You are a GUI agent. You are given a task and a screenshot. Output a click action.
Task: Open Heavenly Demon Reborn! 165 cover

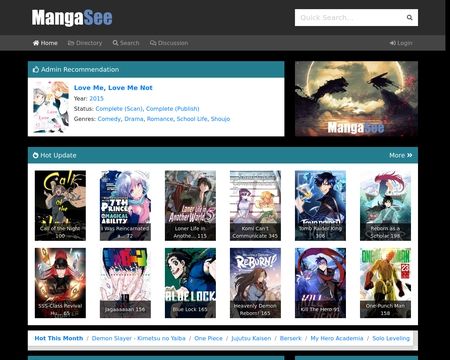(255, 283)
